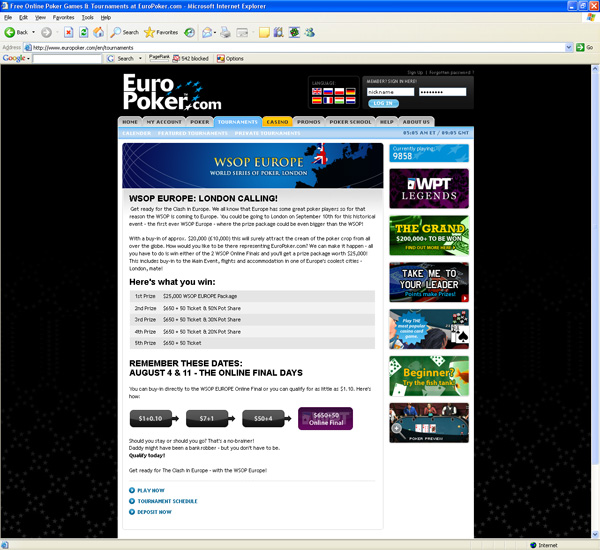Select the Hungarian flag language
The image size is (600, 550).
339,100
